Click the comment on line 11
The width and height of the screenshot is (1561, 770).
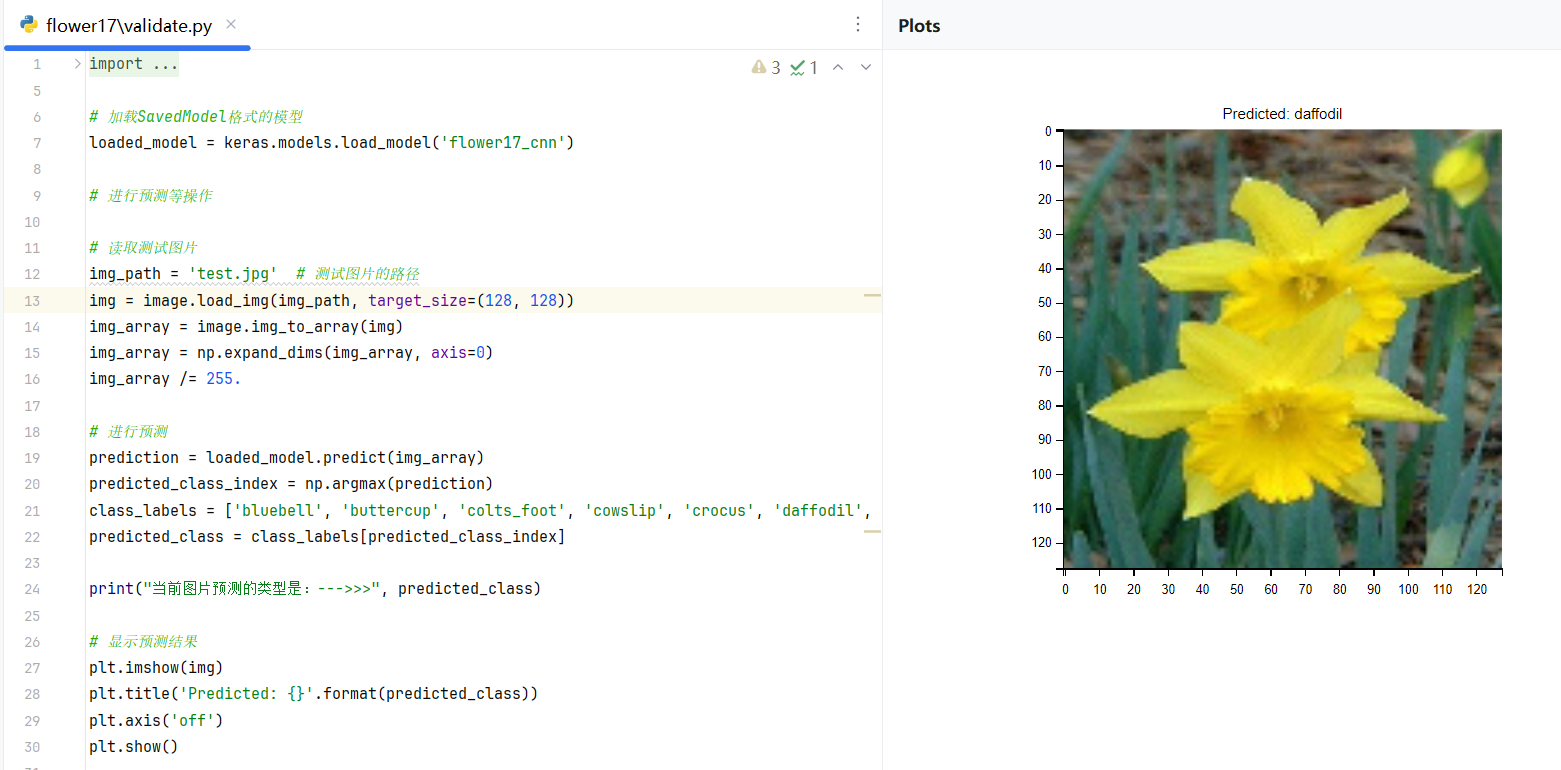[x=143, y=247]
